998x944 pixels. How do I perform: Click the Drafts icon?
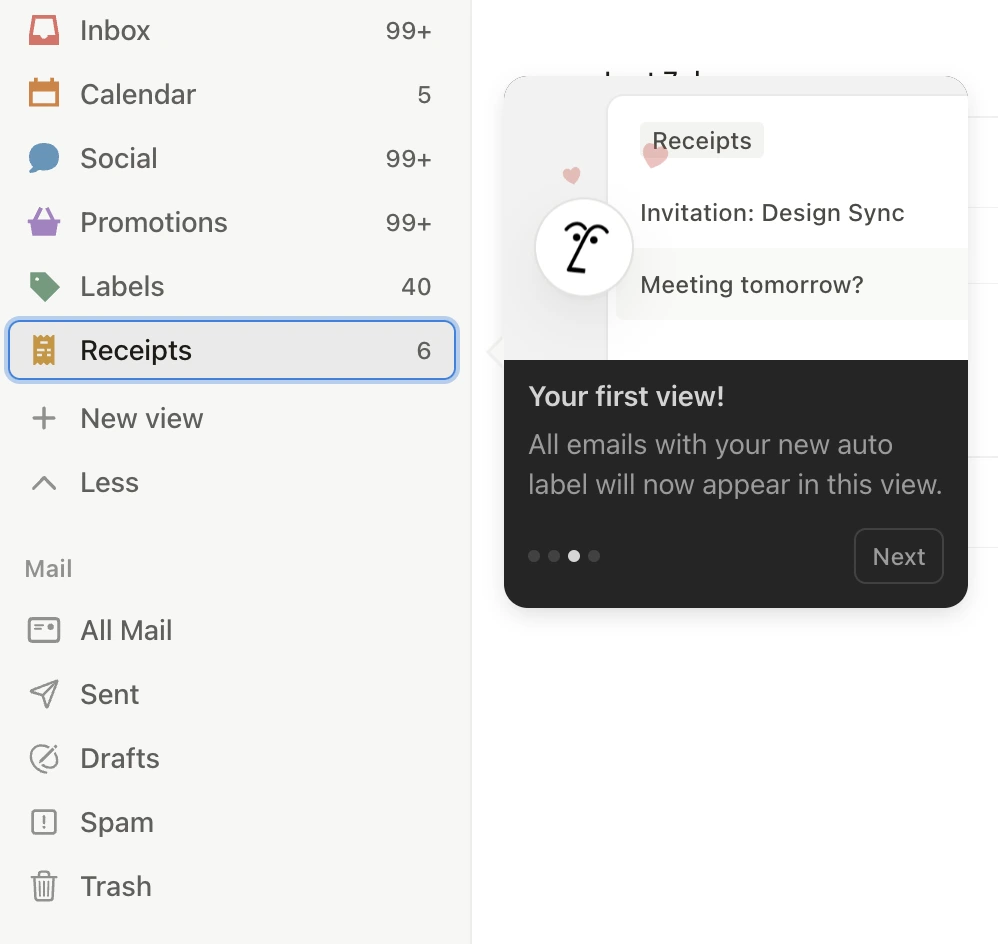(44, 759)
